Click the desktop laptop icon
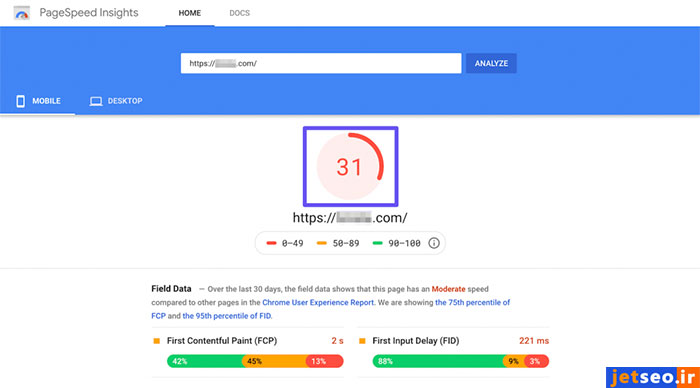The width and height of the screenshot is (700, 388). point(96,101)
